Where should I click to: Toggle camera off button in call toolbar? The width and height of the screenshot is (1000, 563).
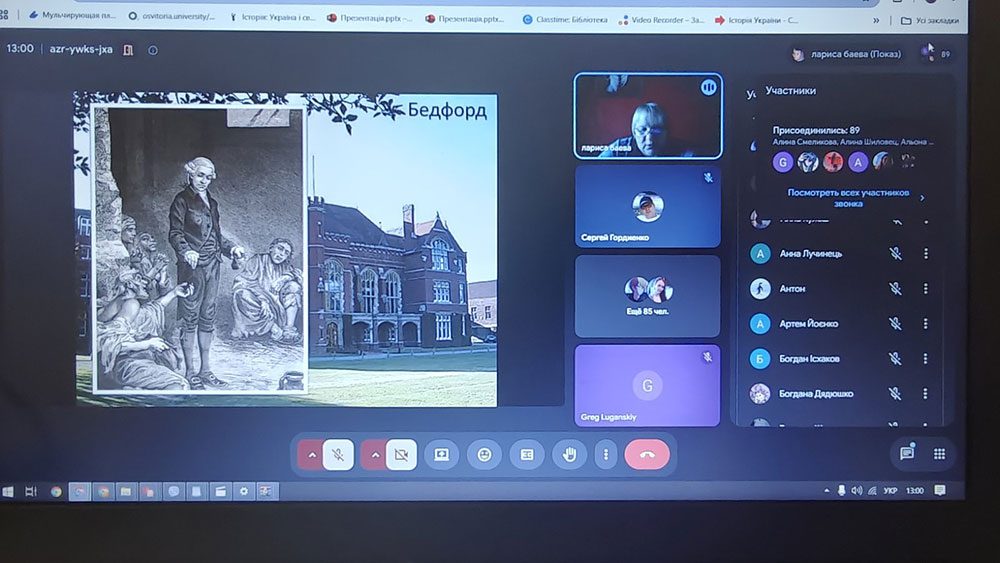(x=401, y=455)
